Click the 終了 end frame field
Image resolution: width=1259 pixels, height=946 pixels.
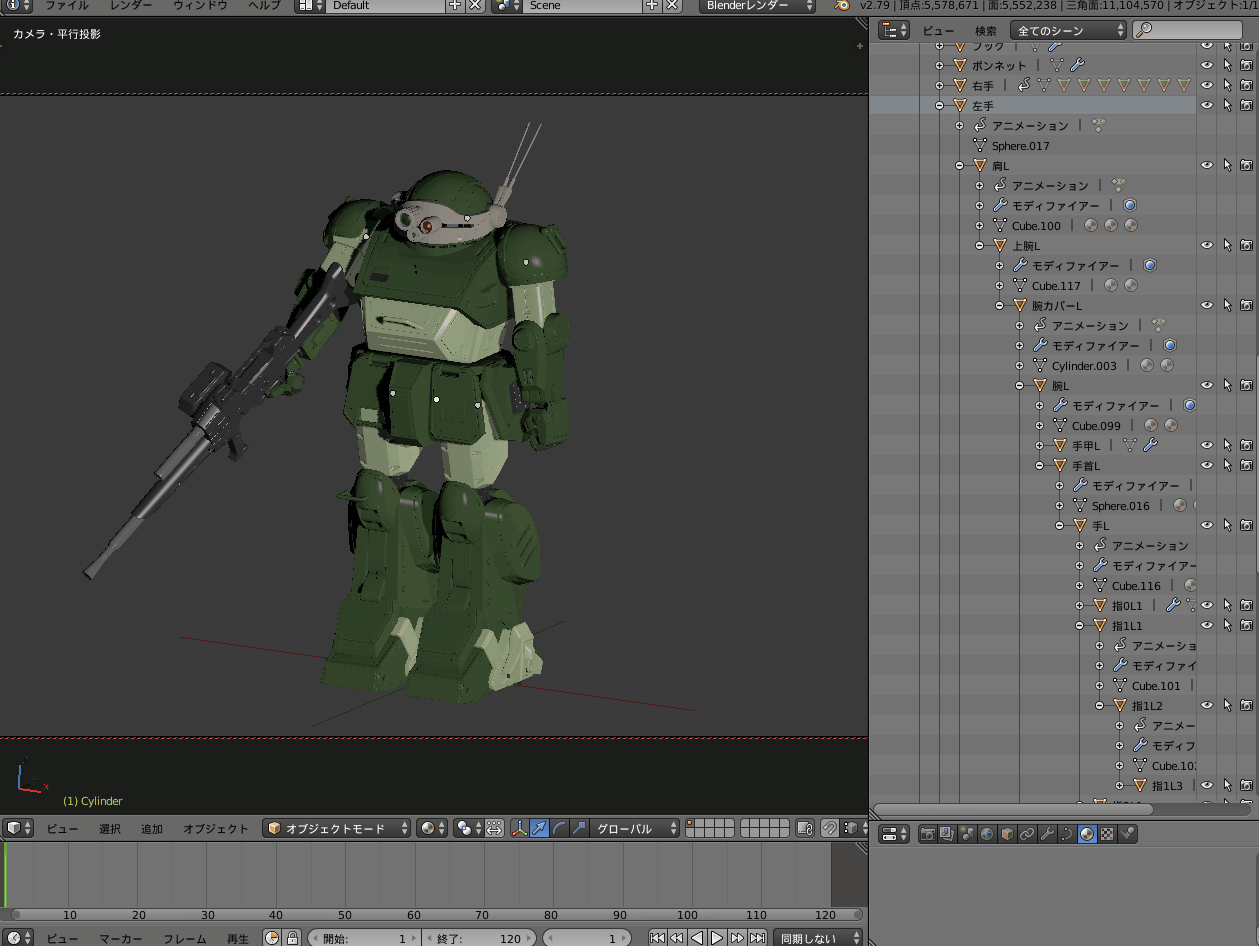click(x=479, y=938)
